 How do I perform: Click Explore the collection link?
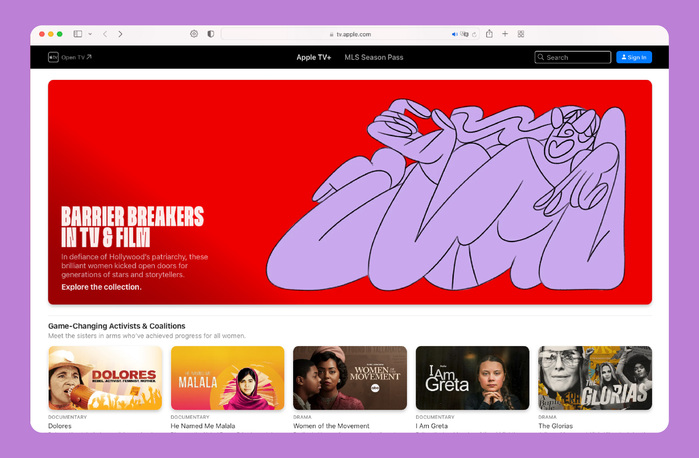point(101,287)
